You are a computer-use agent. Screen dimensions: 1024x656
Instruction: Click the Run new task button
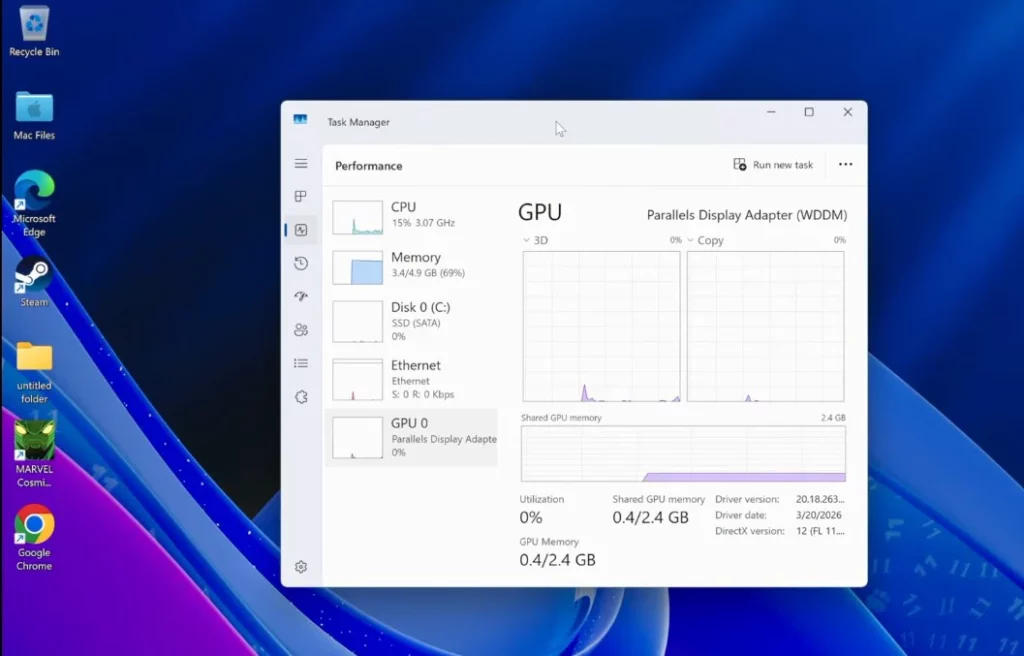[773, 165]
